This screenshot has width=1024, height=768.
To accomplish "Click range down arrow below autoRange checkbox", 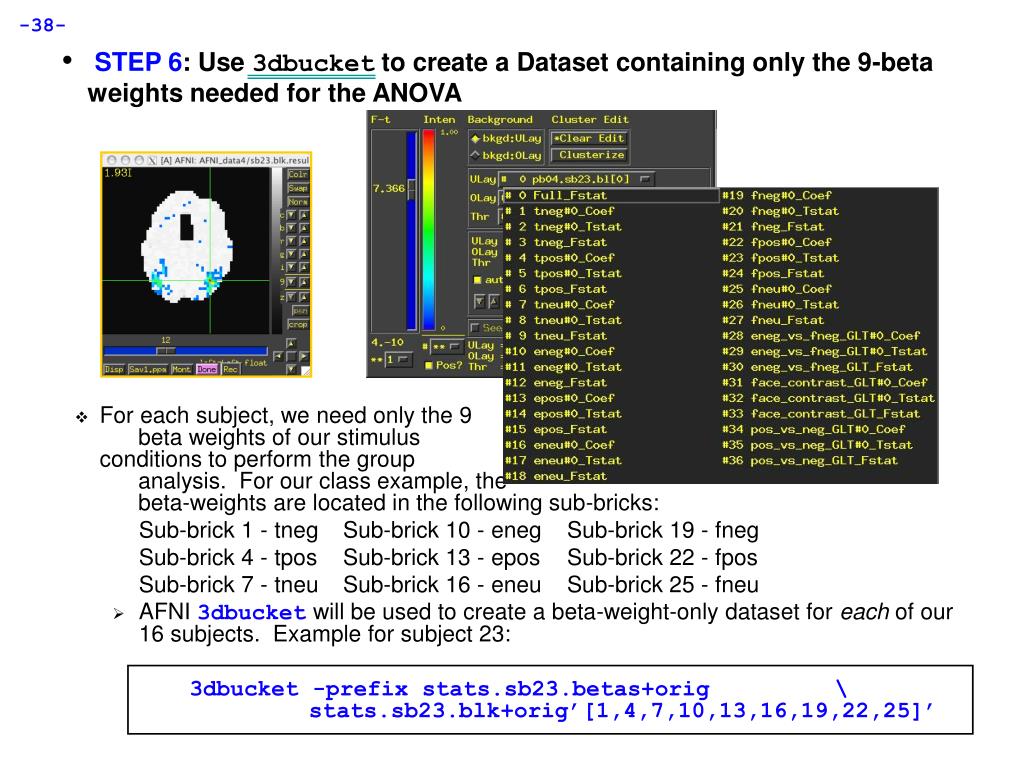I will 479,301.
